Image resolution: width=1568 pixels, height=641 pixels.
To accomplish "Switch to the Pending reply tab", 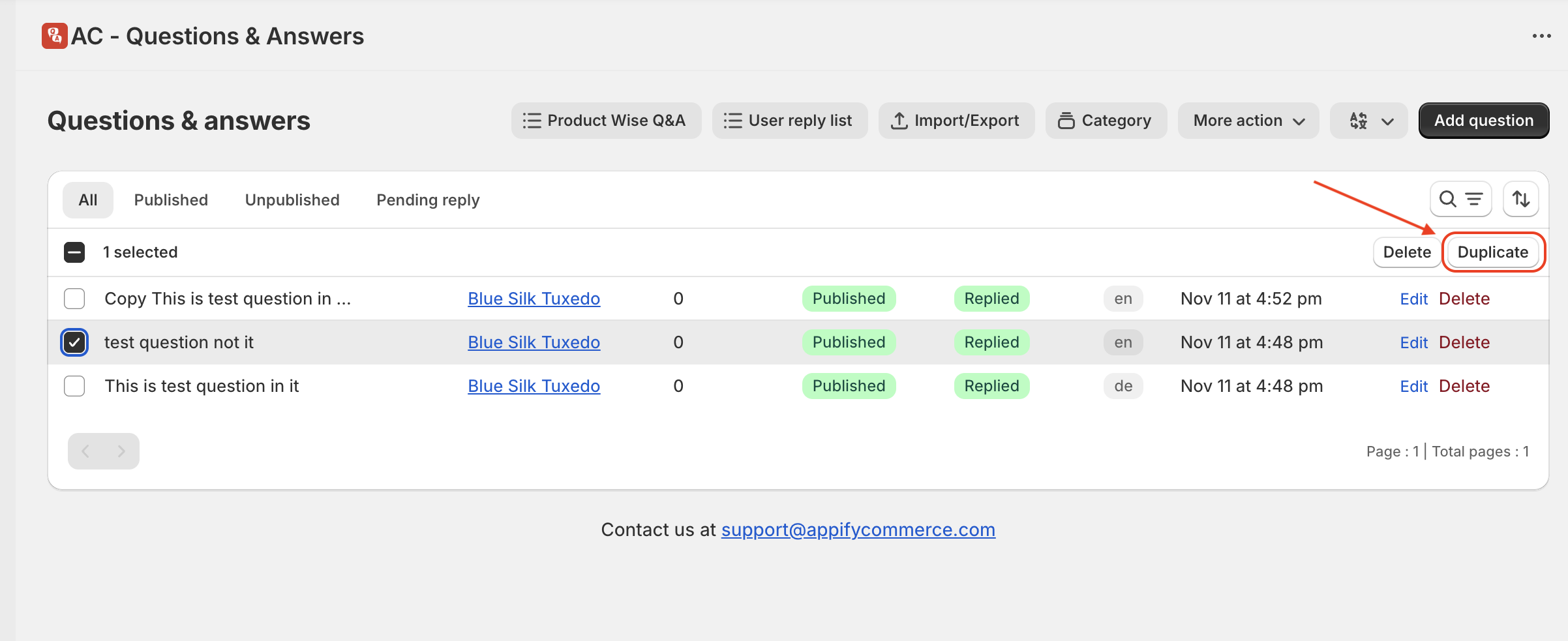I will pos(428,200).
